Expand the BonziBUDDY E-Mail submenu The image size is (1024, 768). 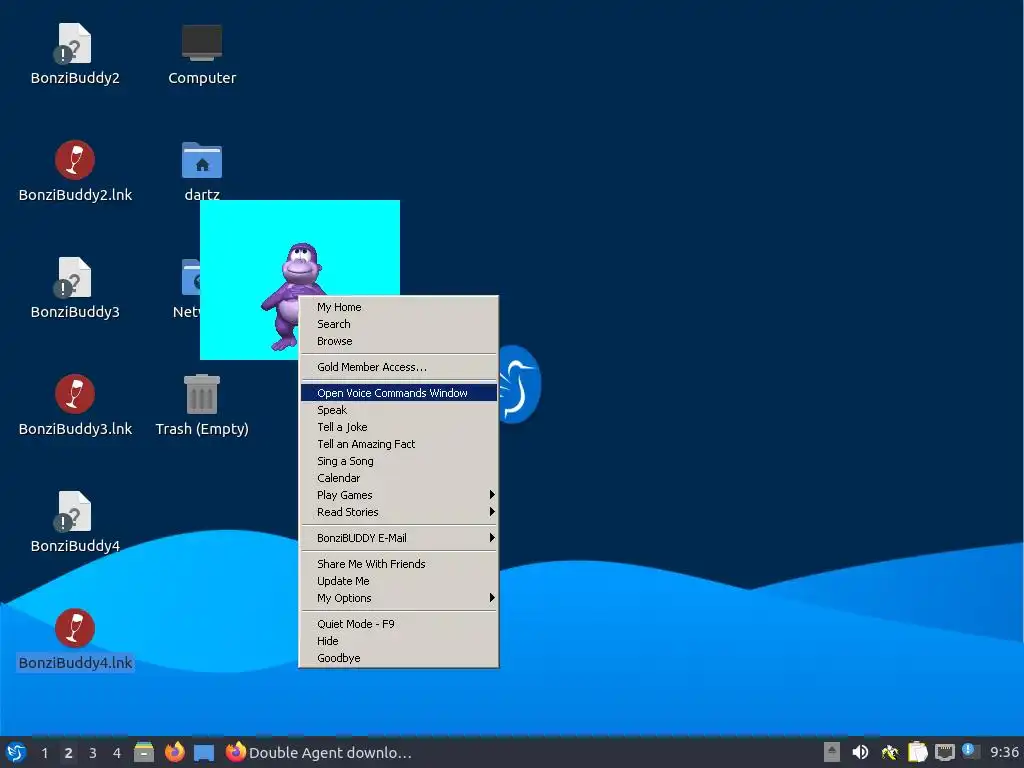point(398,538)
